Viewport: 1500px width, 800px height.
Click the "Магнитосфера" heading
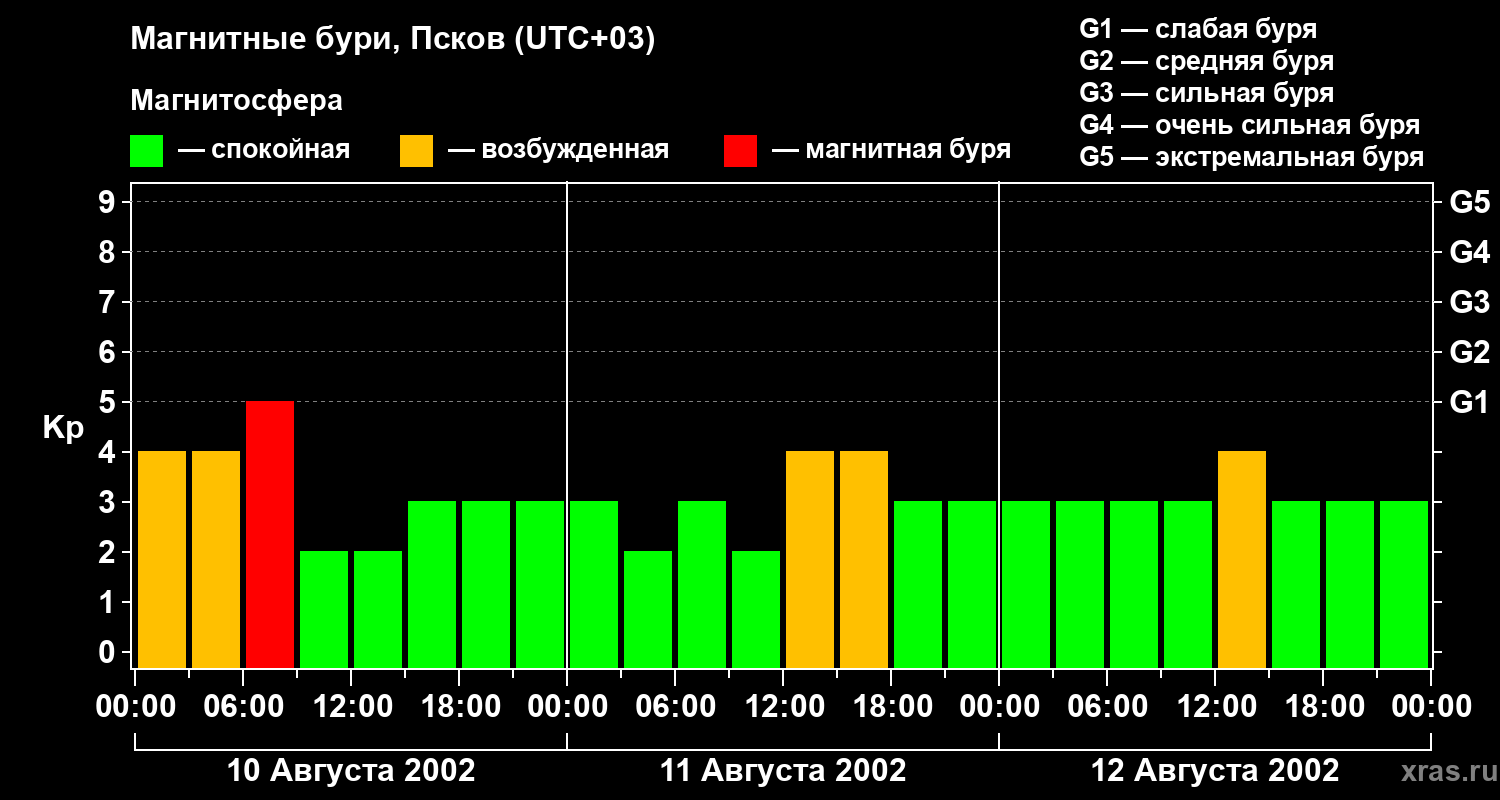(x=237, y=101)
